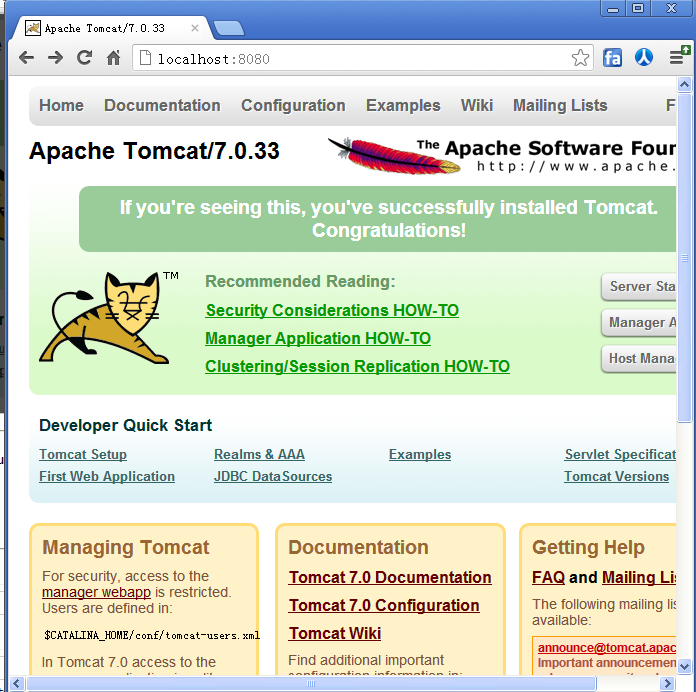The height and width of the screenshot is (692, 696).
Task: Click the Host Manager button
Action: (x=639, y=359)
